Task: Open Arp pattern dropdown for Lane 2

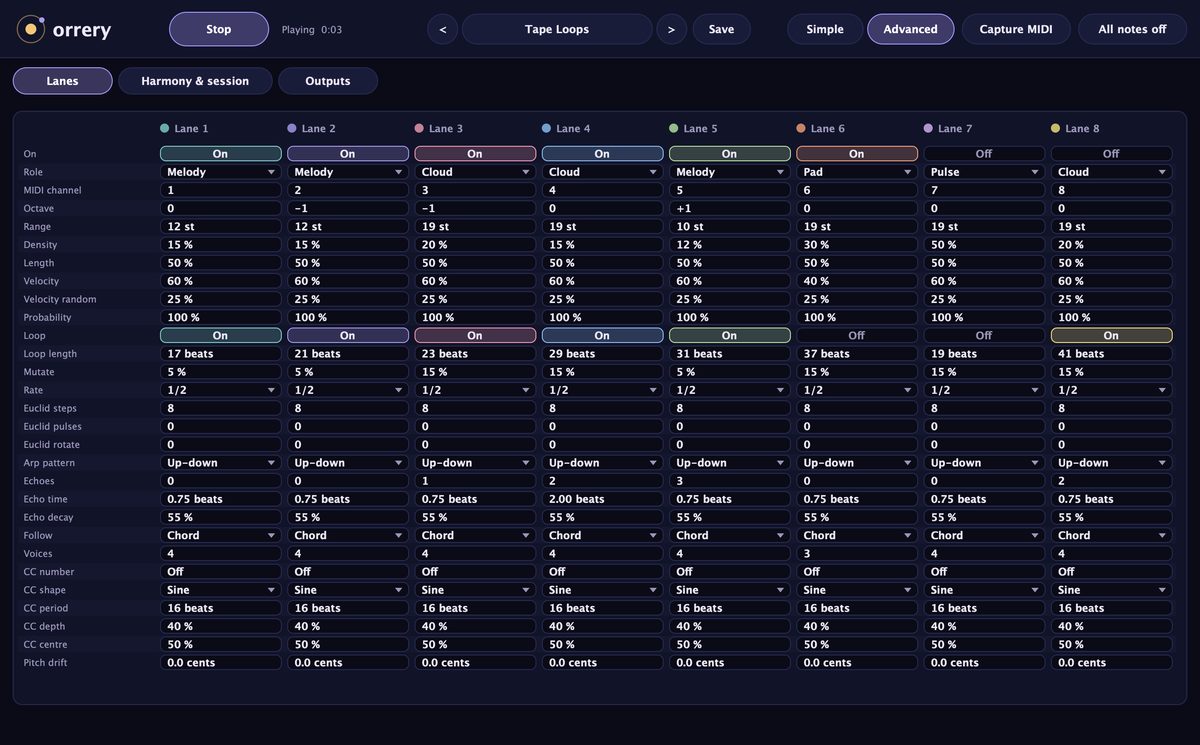Action: 347,463
